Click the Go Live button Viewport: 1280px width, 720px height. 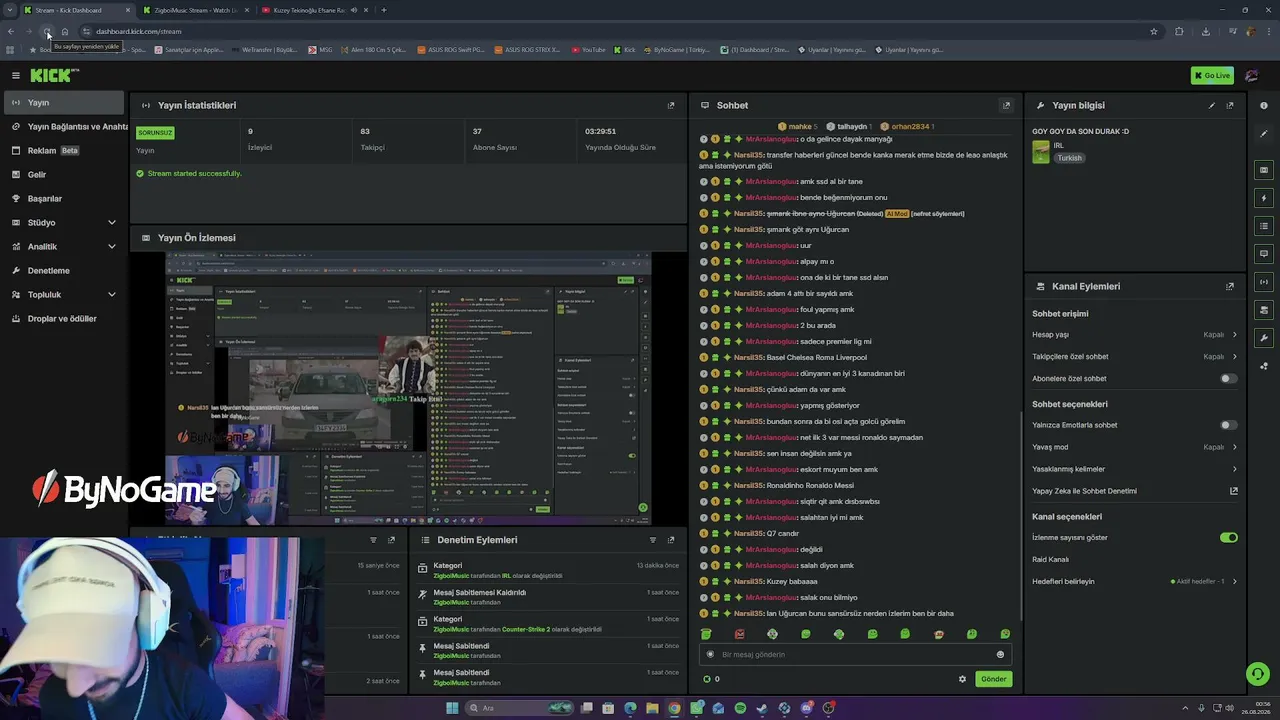1212,75
